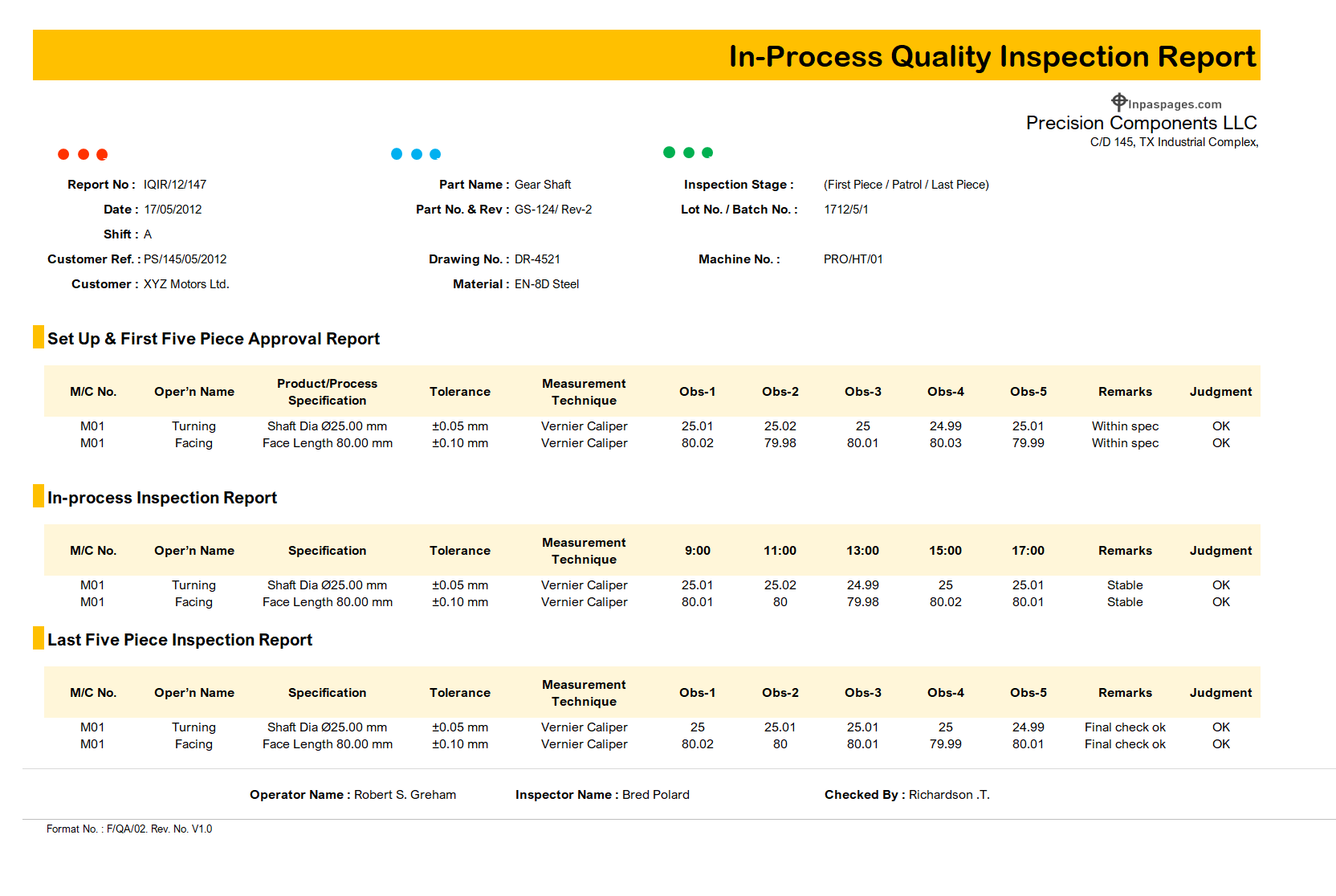Click the Report No value IQIR/12/147
Image resolution: width=1336 pixels, height=896 pixels.
[175, 185]
